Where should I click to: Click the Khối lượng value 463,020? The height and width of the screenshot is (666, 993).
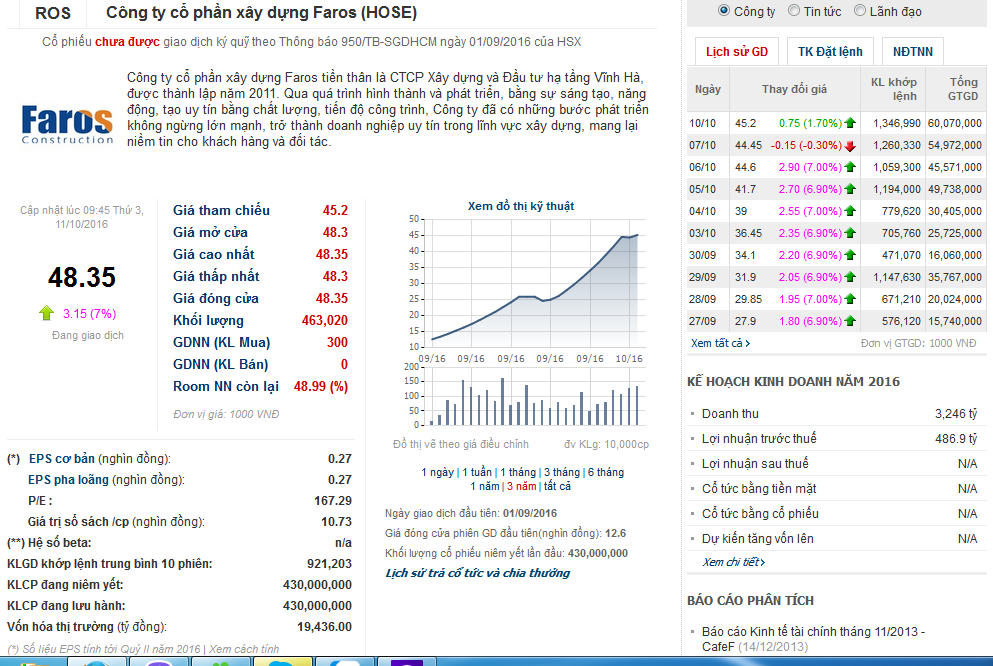(324, 320)
